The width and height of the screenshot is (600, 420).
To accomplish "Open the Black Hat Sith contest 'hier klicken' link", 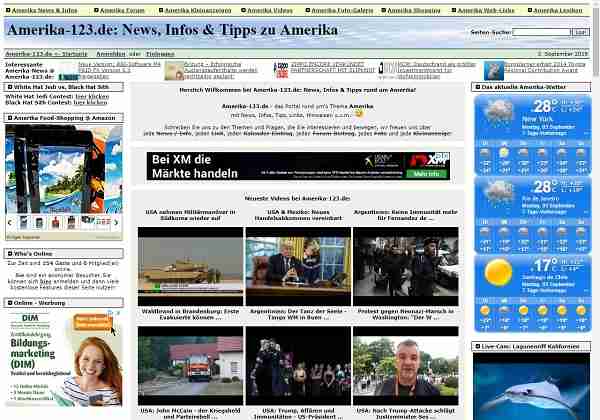I will pos(90,103).
